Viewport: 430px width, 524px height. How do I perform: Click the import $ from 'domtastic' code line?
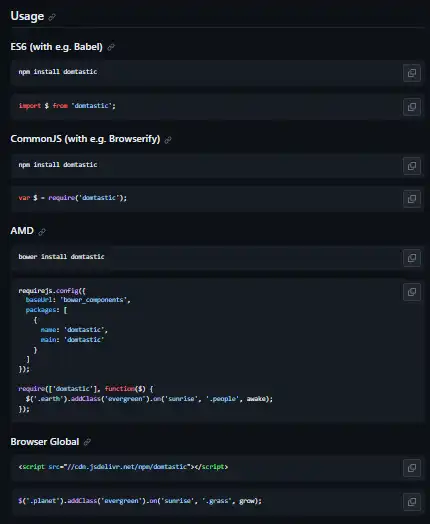tap(67, 106)
